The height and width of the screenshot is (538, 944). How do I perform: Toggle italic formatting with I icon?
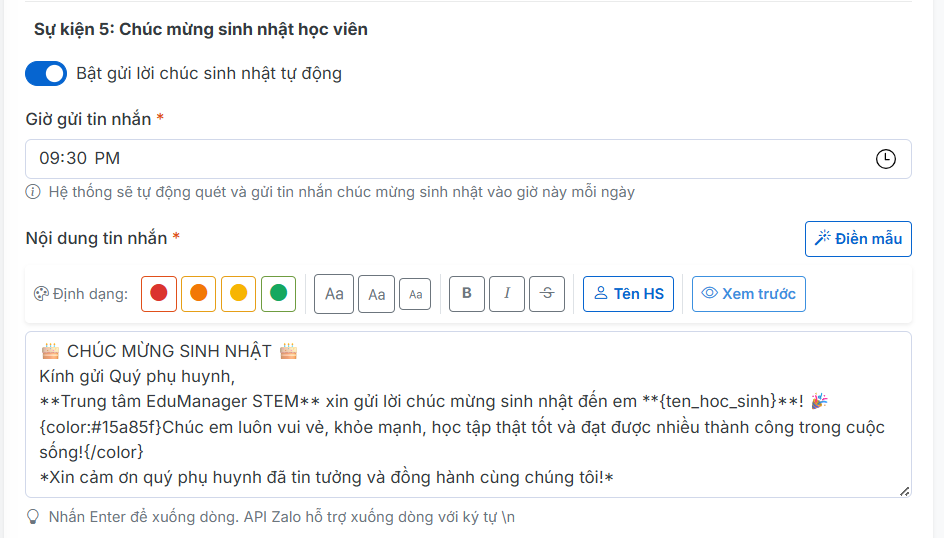click(507, 294)
